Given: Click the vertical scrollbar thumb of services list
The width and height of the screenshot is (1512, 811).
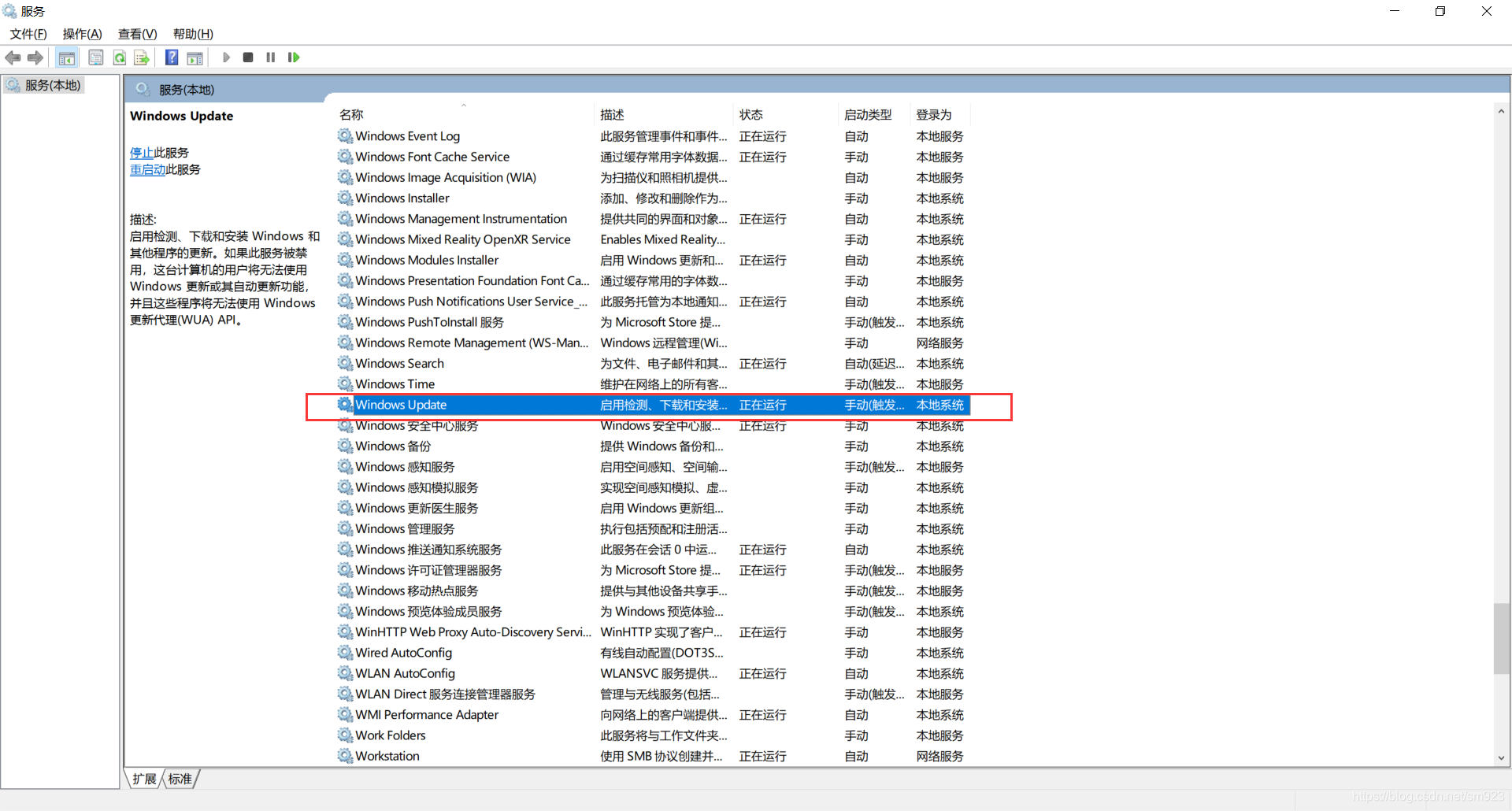Looking at the screenshot, I should pos(1501,639).
